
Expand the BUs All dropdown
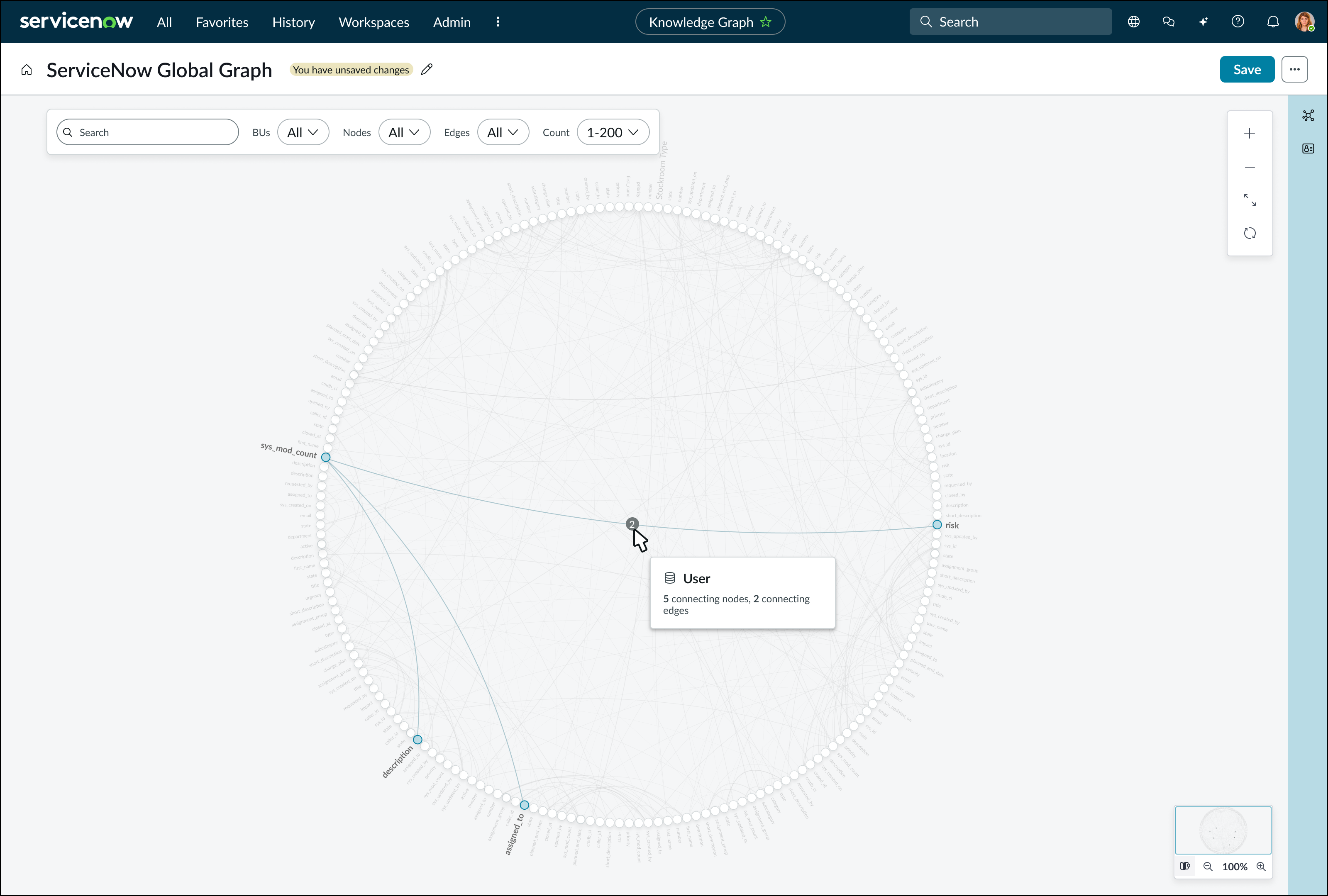[x=303, y=132]
